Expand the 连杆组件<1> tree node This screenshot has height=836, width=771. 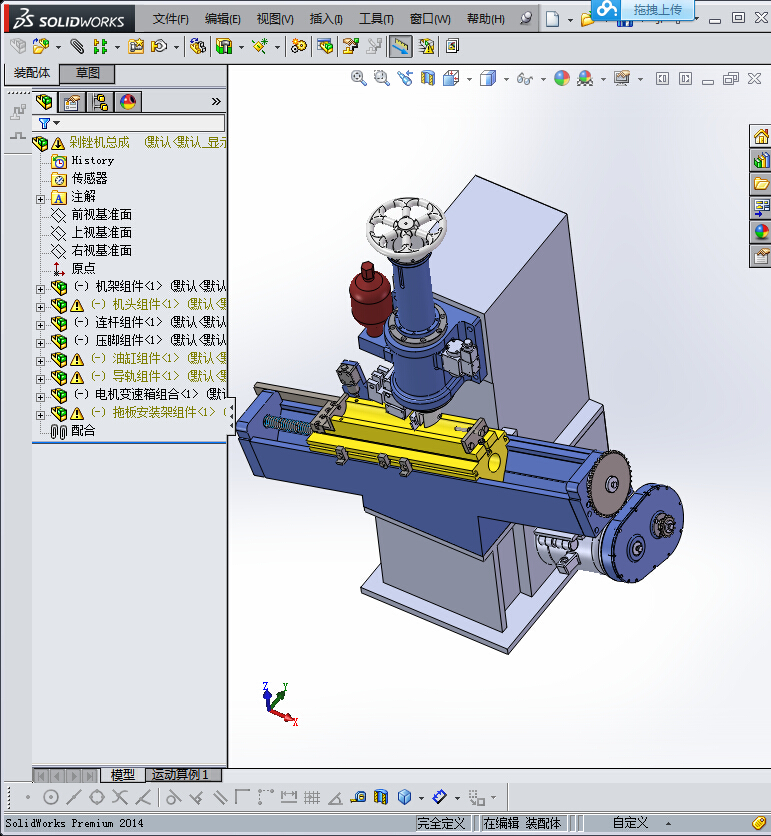pyautogui.click(x=41, y=325)
